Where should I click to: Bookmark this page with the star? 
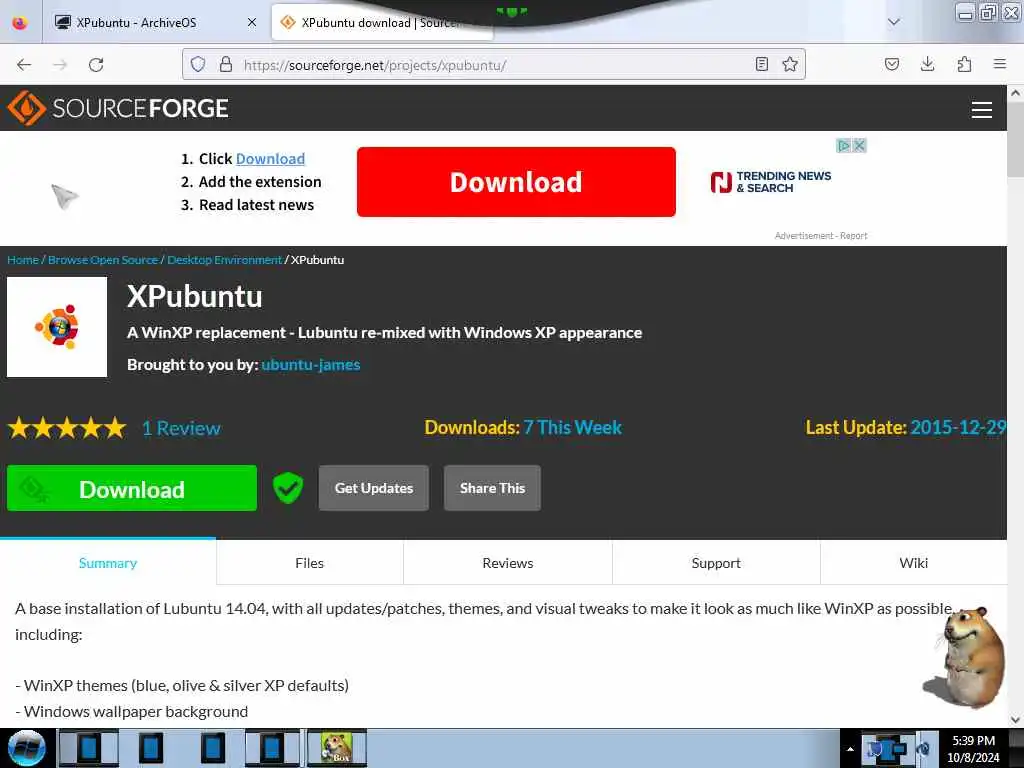(790, 64)
